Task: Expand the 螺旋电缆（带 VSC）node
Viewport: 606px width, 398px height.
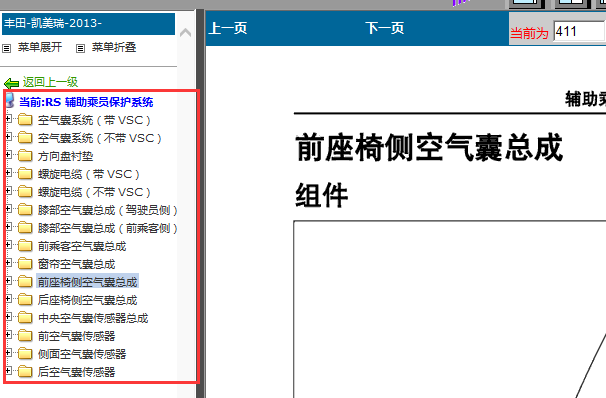Action: [x=8, y=173]
